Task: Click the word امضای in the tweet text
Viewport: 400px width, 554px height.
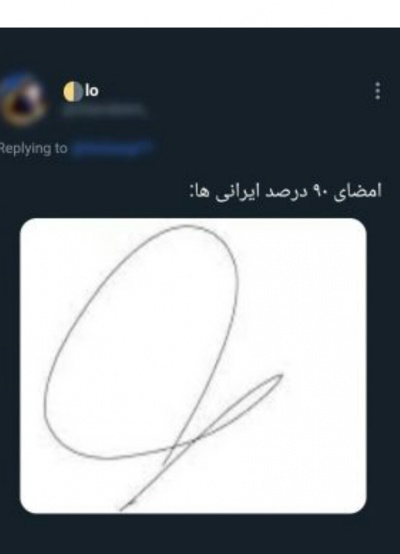Action: (x=358, y=192)
